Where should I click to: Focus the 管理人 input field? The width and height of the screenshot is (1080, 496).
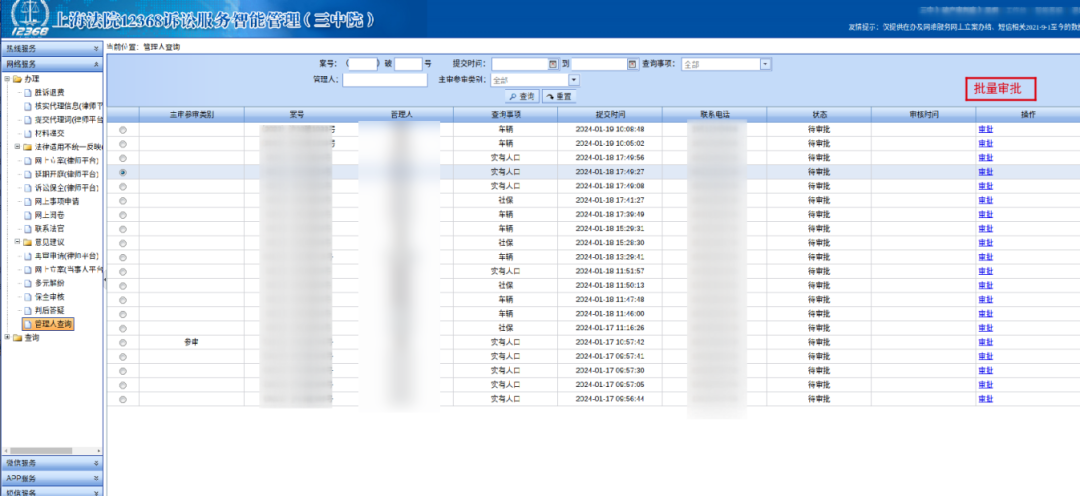click(x=385, y=80)
